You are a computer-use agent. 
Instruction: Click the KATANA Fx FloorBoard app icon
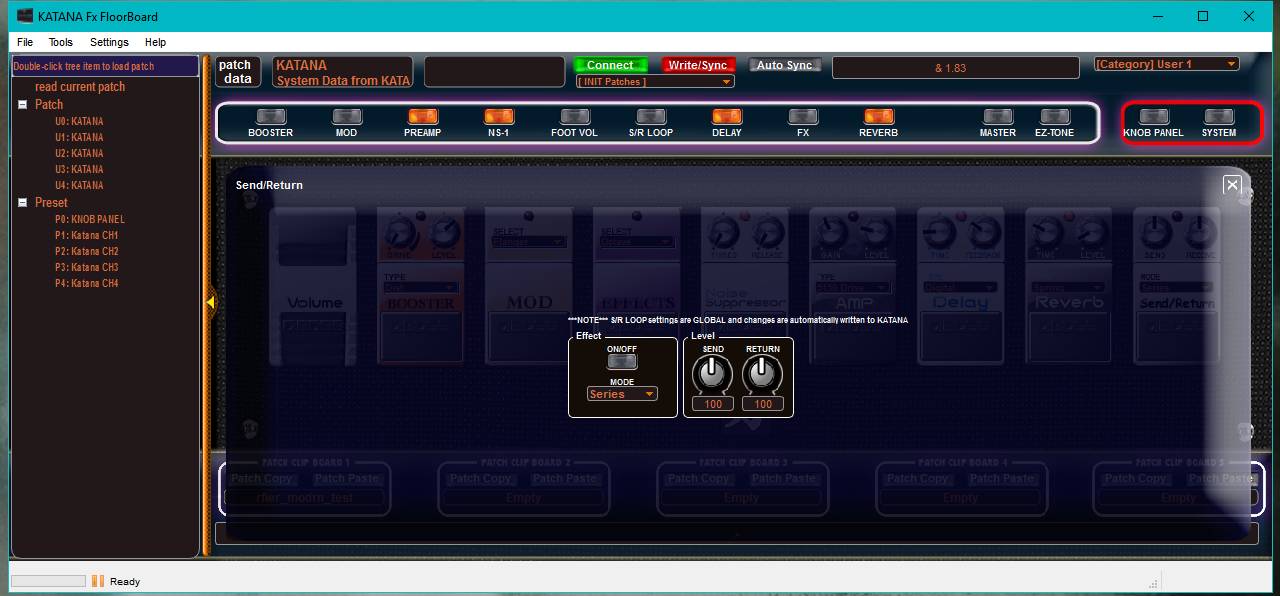click(25, 16)
